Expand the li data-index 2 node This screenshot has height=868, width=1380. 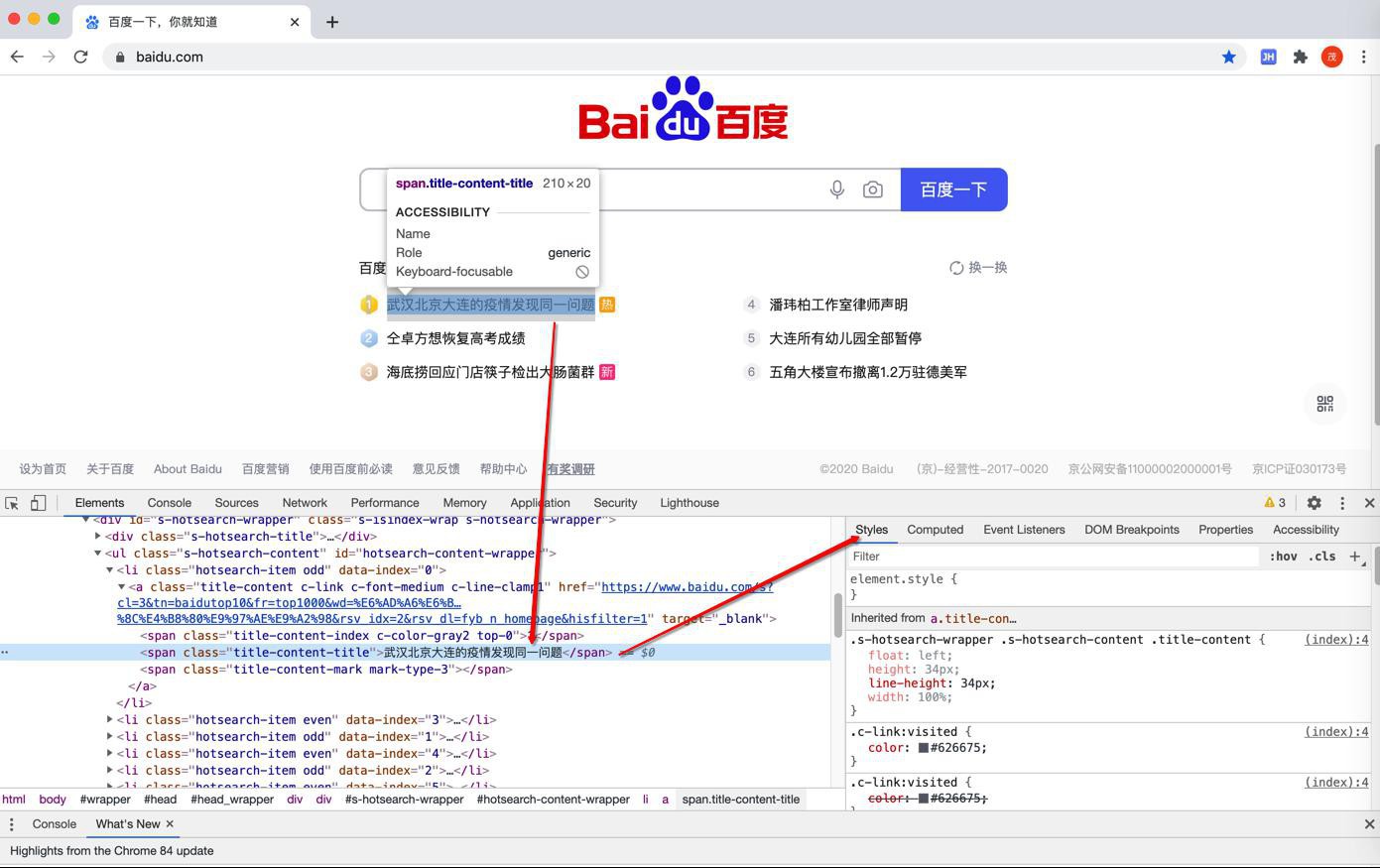click(x=110, y=771)
